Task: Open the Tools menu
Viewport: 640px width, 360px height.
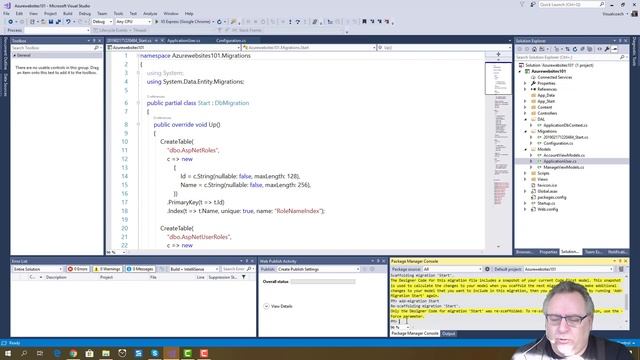Action: point(118,13)
